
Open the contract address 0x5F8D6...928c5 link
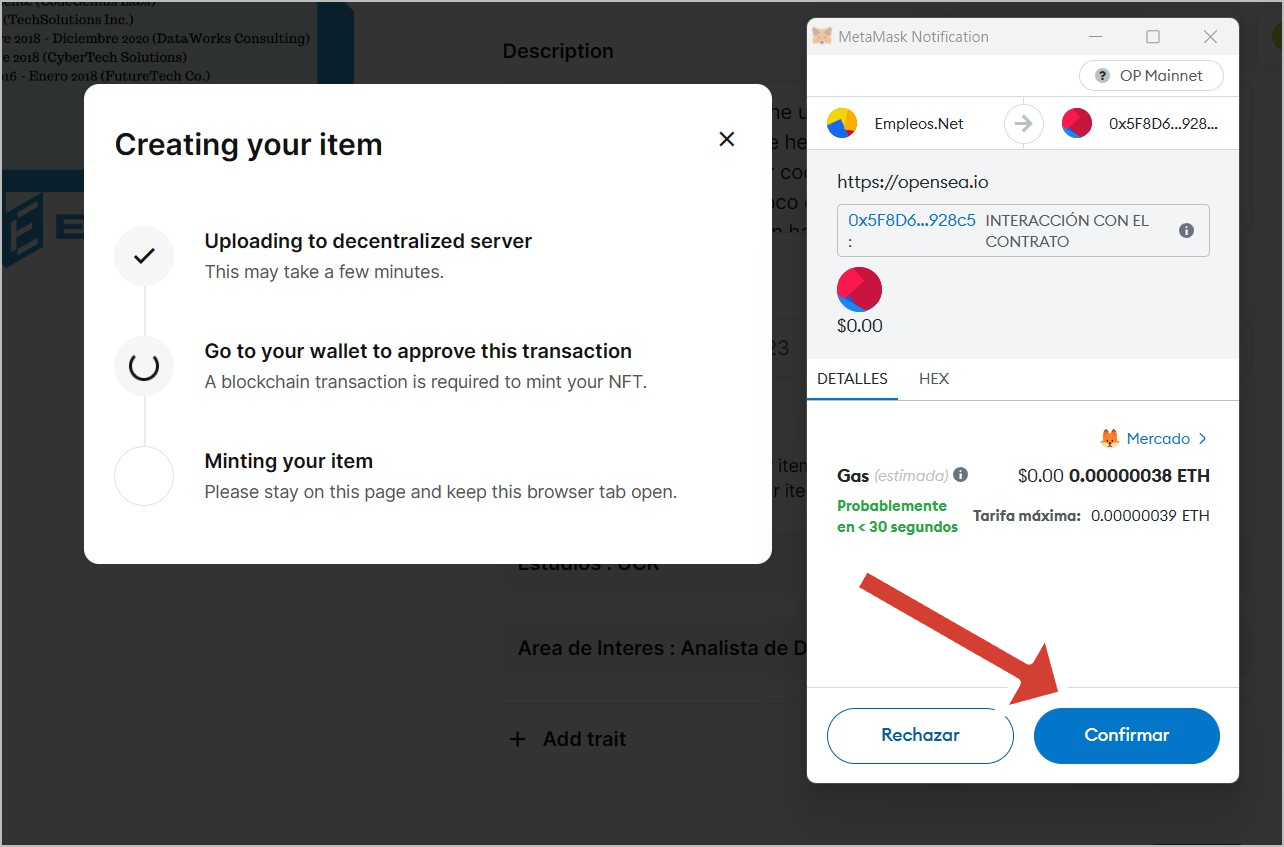point(911,220)
